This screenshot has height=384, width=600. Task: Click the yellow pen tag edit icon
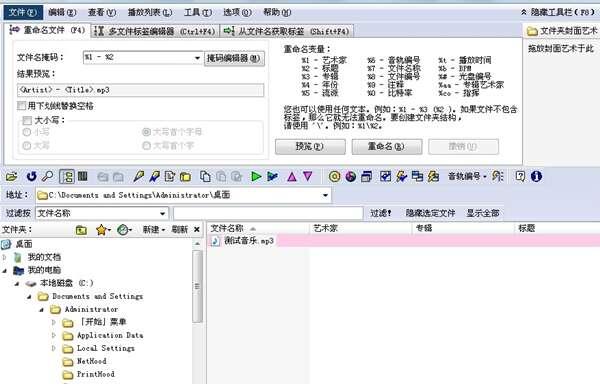139,176
